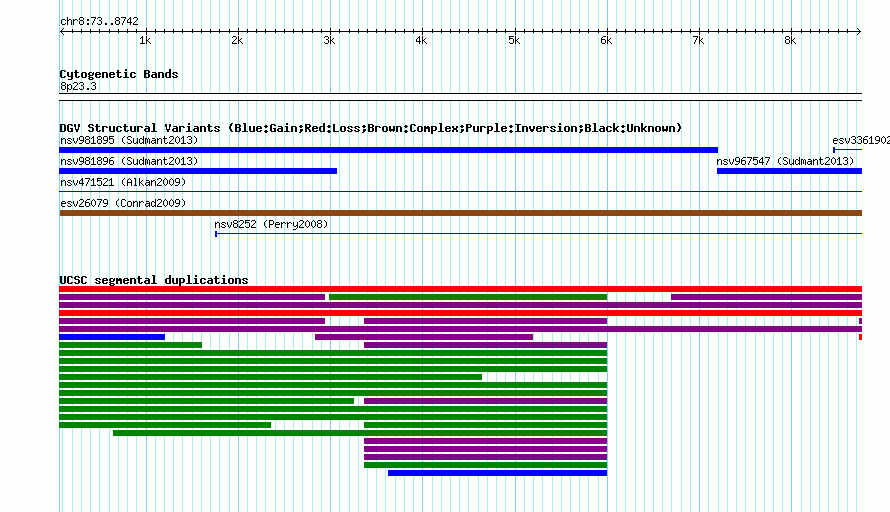Click the small blue esv3361902 feature
This screenshot has width=890, height=512.
coord(847,150)
